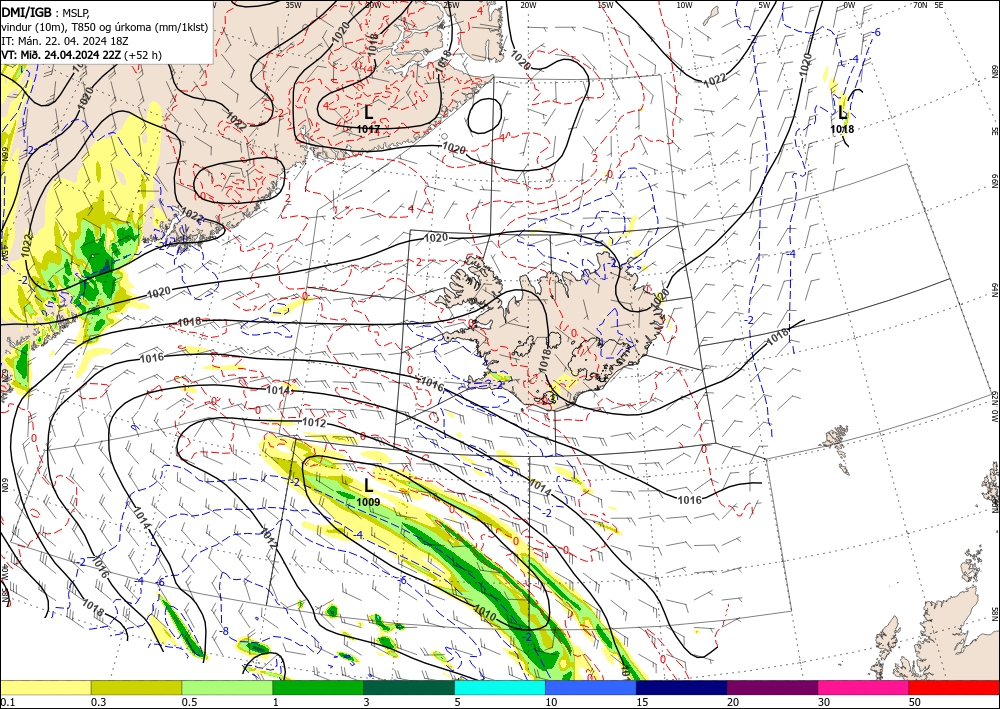Click the light green 0.5–1 legend swatch

pos(227,687)
